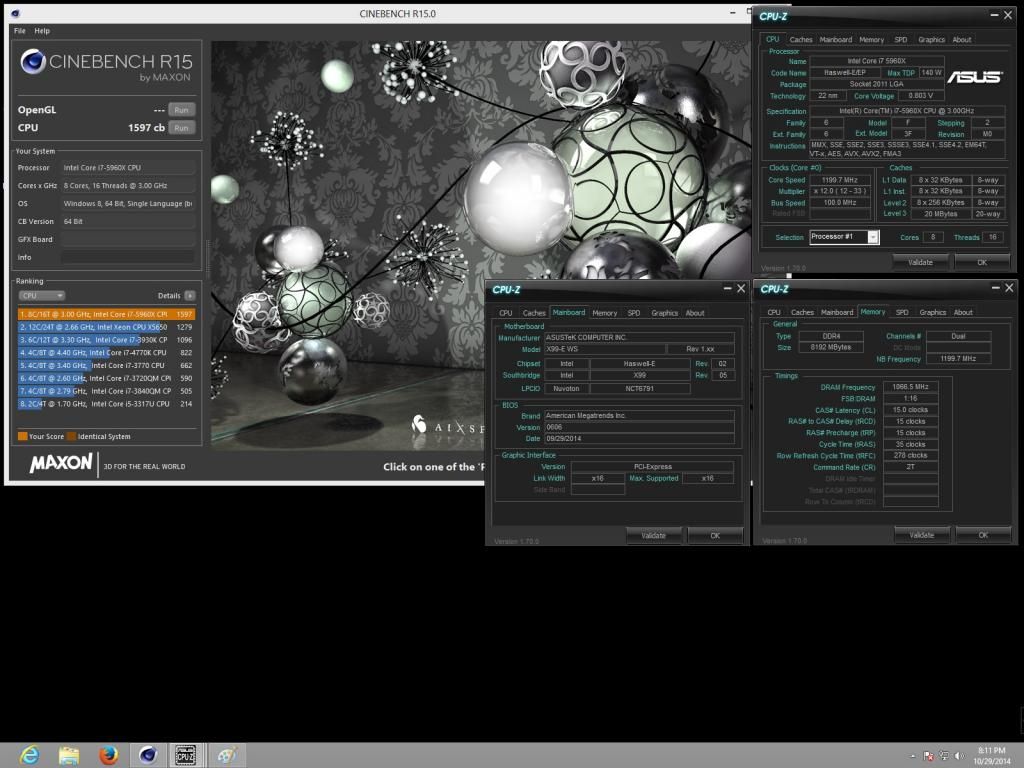Open Graphics tab in CPU-Z processor window
This screenshot has height=768, width=1024.
[931, 40]
